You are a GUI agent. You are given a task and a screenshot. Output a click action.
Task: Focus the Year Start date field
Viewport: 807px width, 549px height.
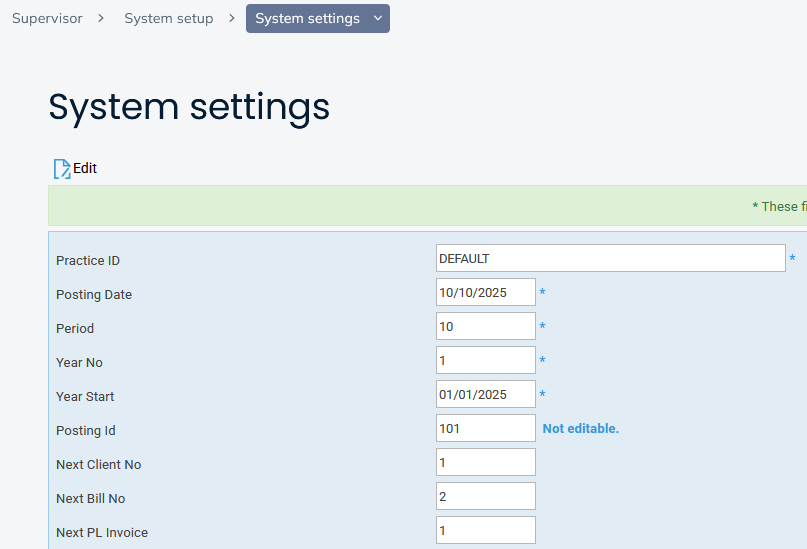[485, 394]
